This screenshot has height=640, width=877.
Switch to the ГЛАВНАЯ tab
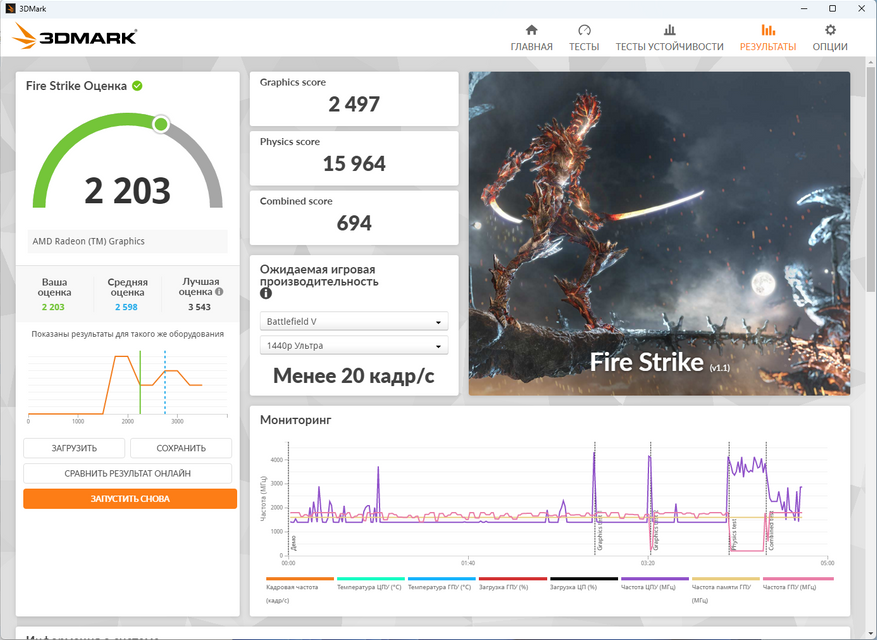coord(531,37)
